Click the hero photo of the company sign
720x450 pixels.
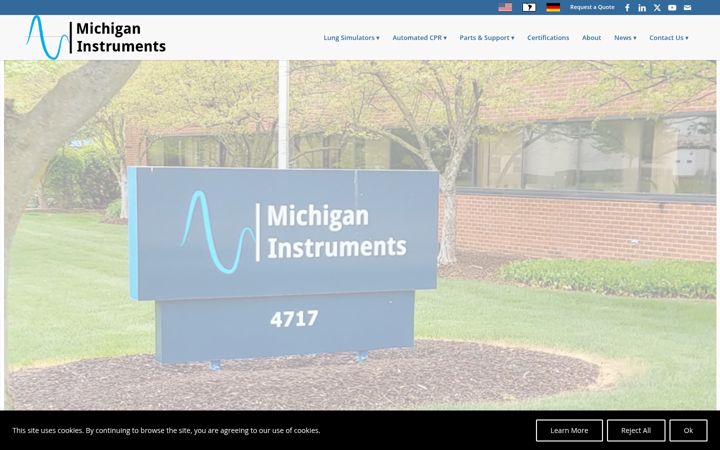[360, 235]
